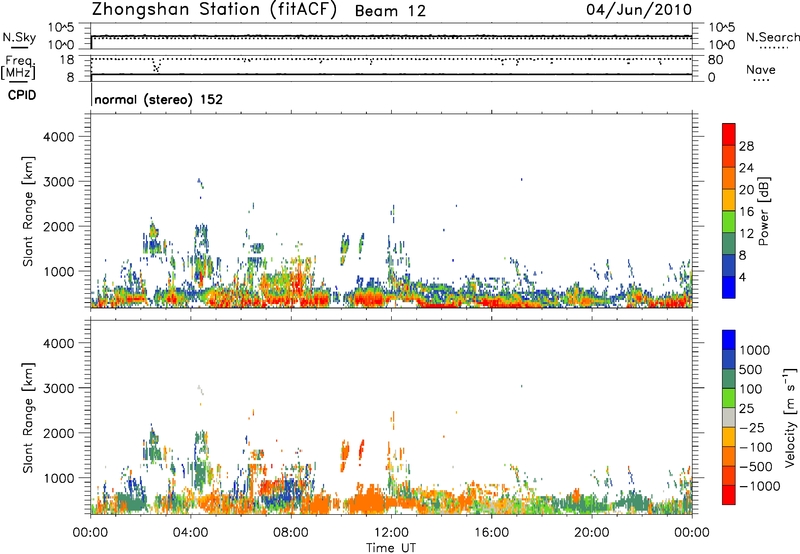This screenshot has width=800, height=554.
Task: Click the '28' Power colorbar value
Action: pos(746,146)
